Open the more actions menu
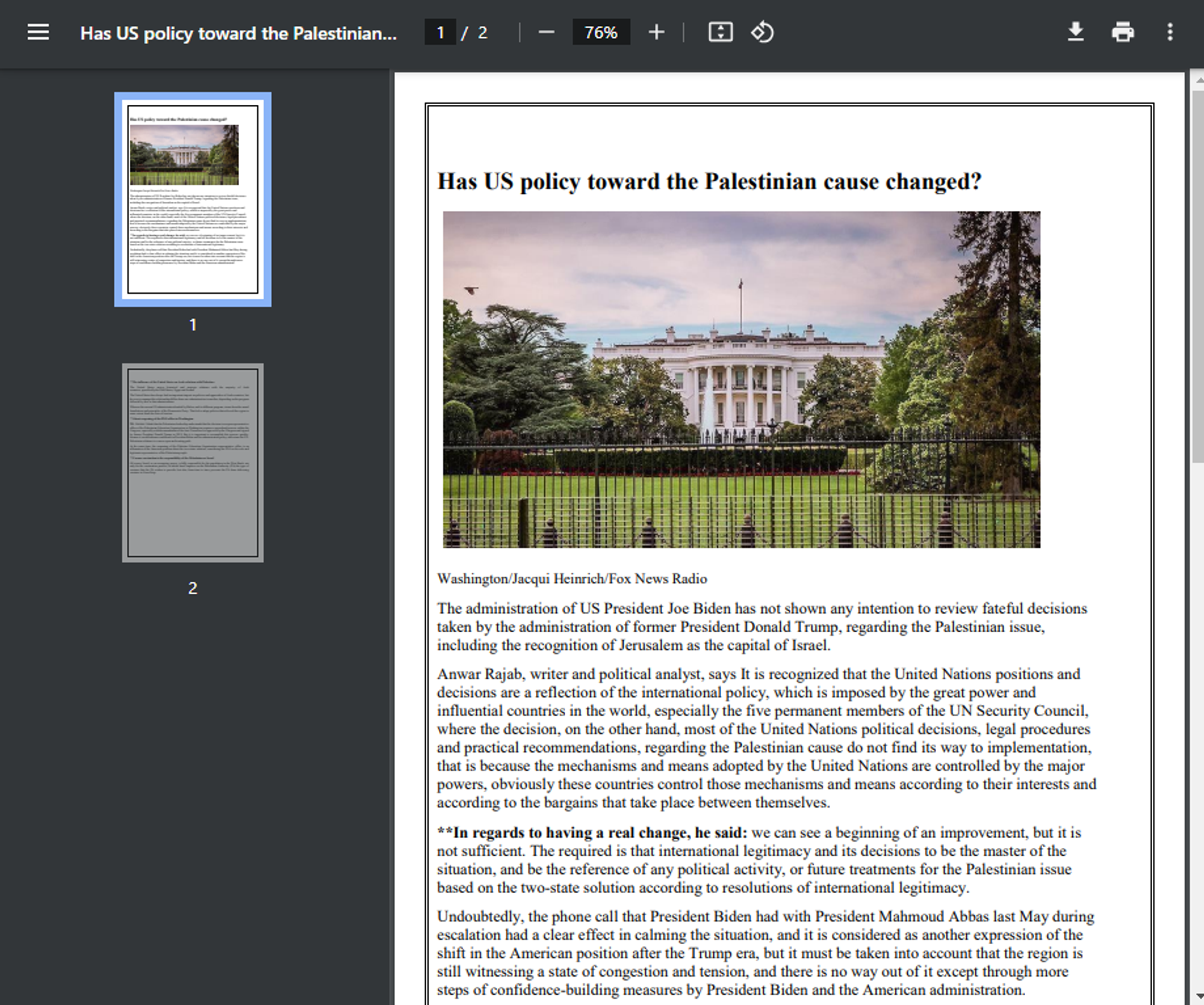This screenshot has width=1204, height=1005. click(1170, 32)
